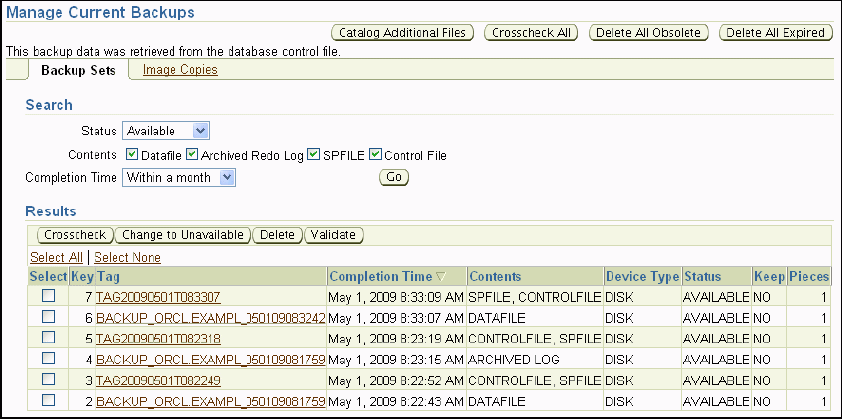Screen dimensions: 842x419
Task: Expand the Completion Time dropdown
Action: point(178,177)
